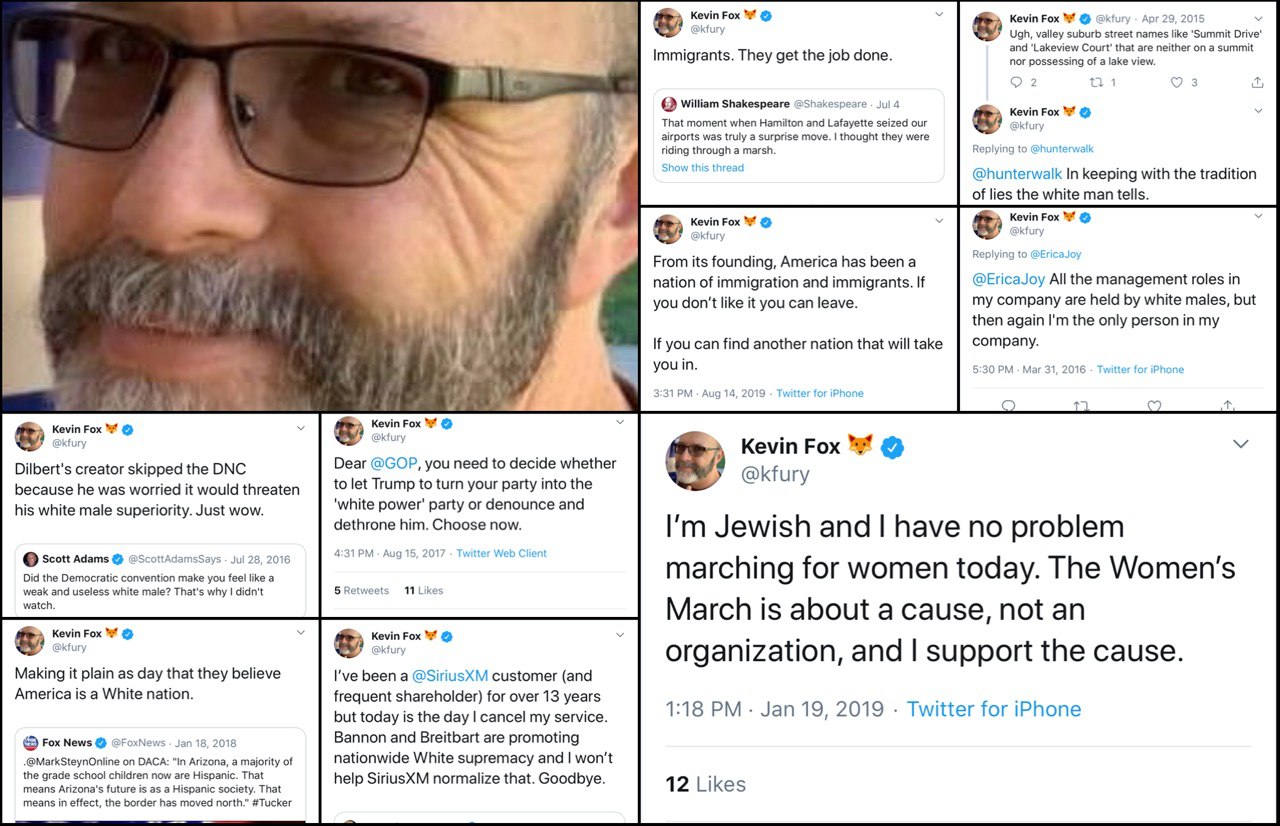Image resolution: width=1280 pixels, height=826 pixels.
Task: Click the 'Twitter Web Client' source link
Action: (x=501, y=553)
